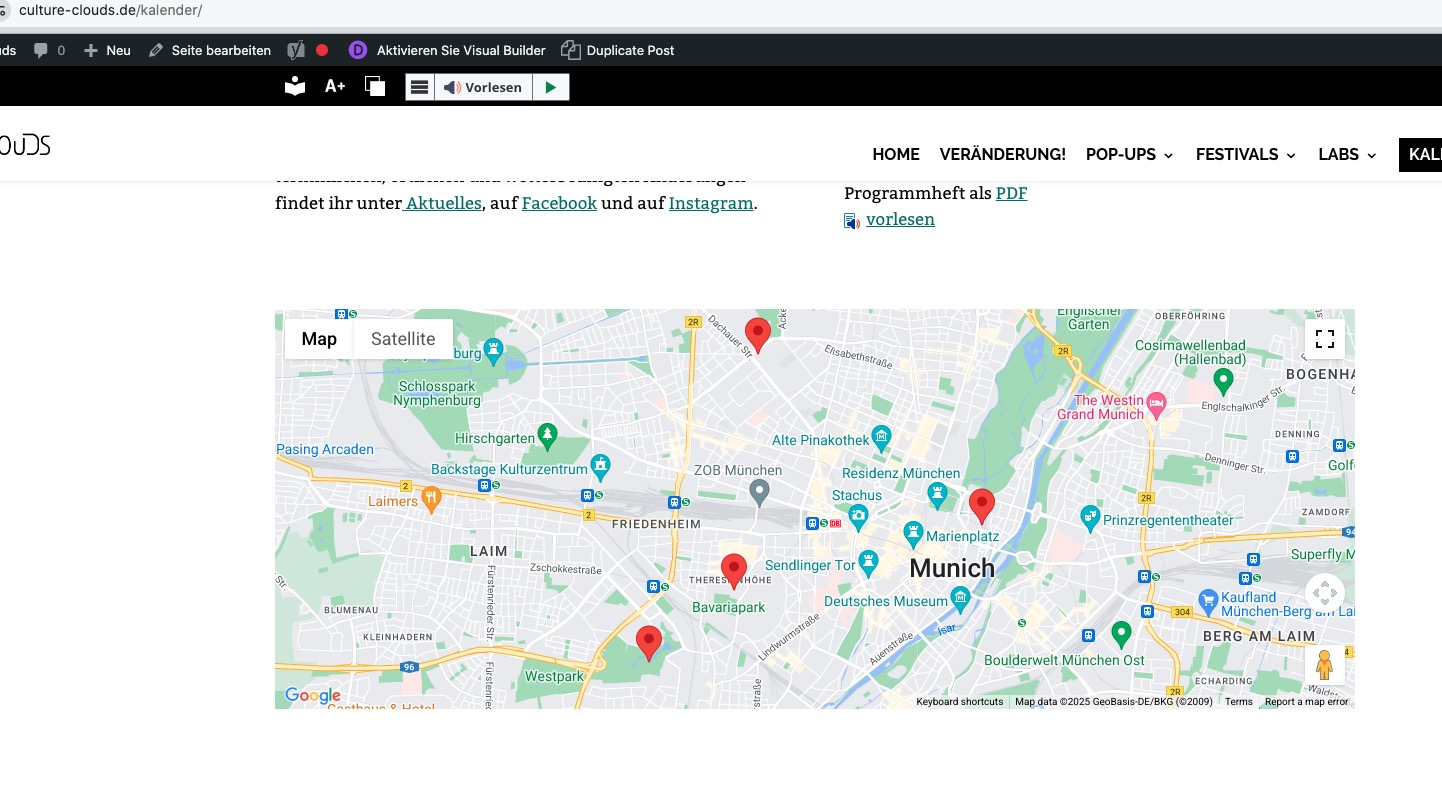Open the VERÄNDERUNG! menu item
This screenshot has height=791, width=1442.
pyautogui.click(x=1003, y=154)
